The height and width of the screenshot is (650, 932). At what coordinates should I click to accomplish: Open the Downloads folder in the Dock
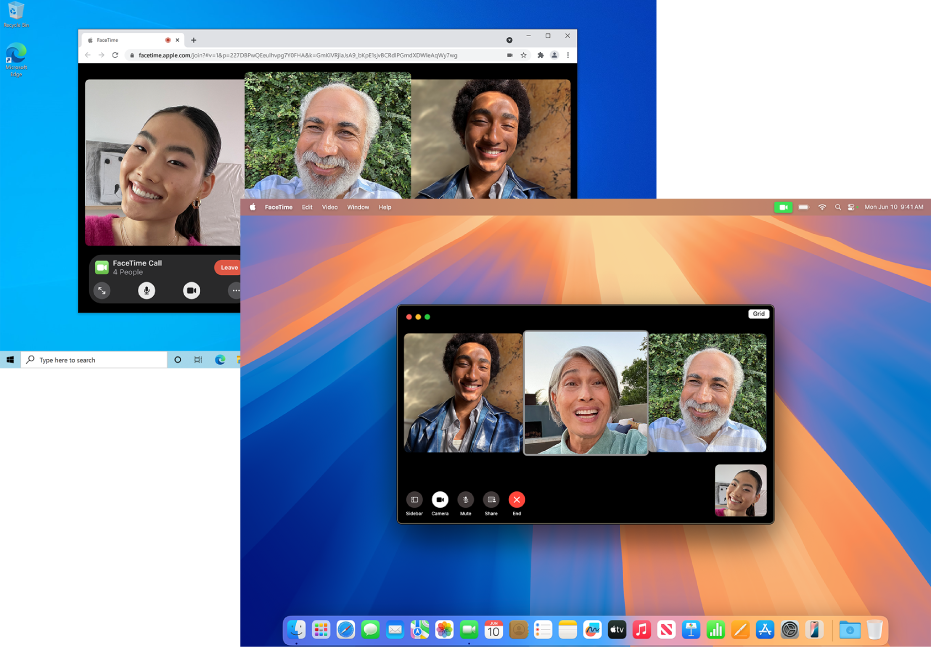click(x=849, y=629)
